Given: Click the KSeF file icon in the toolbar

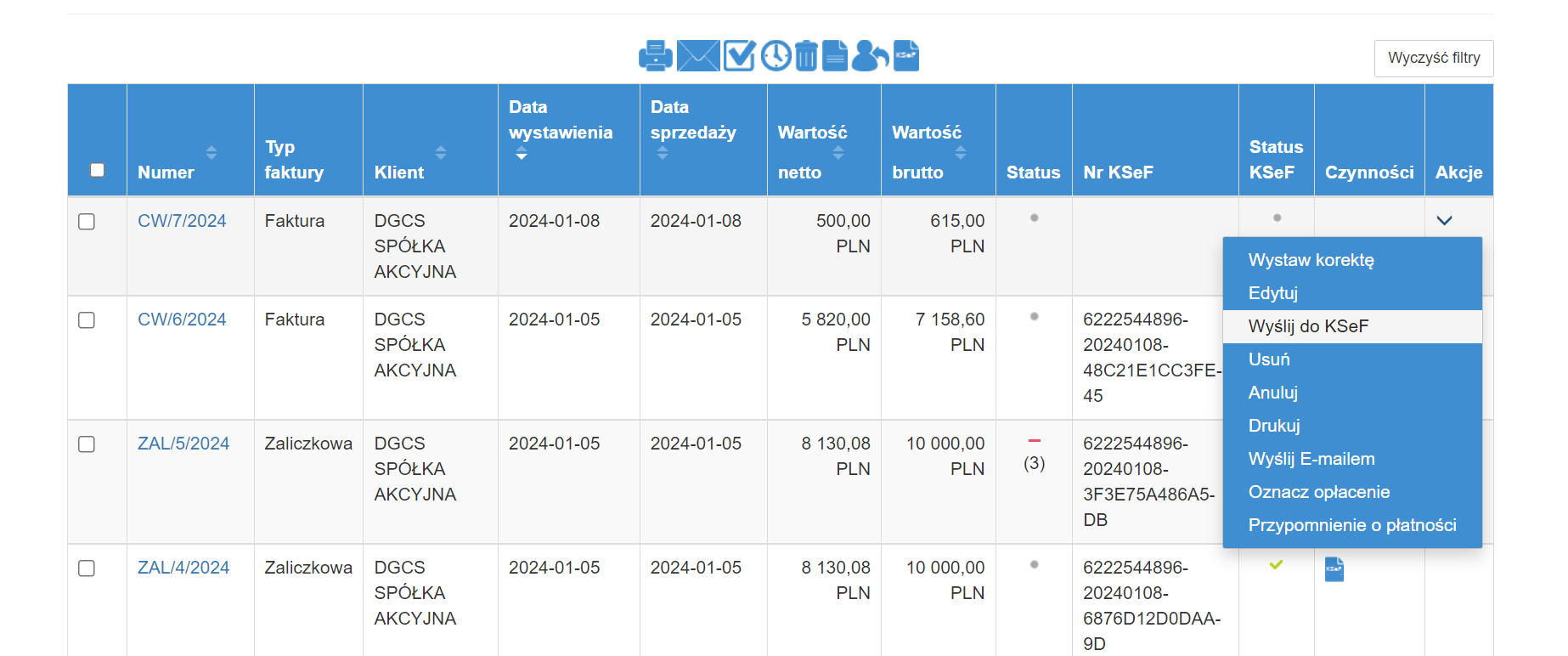Looking at the screenshot, I should point(906,56).
